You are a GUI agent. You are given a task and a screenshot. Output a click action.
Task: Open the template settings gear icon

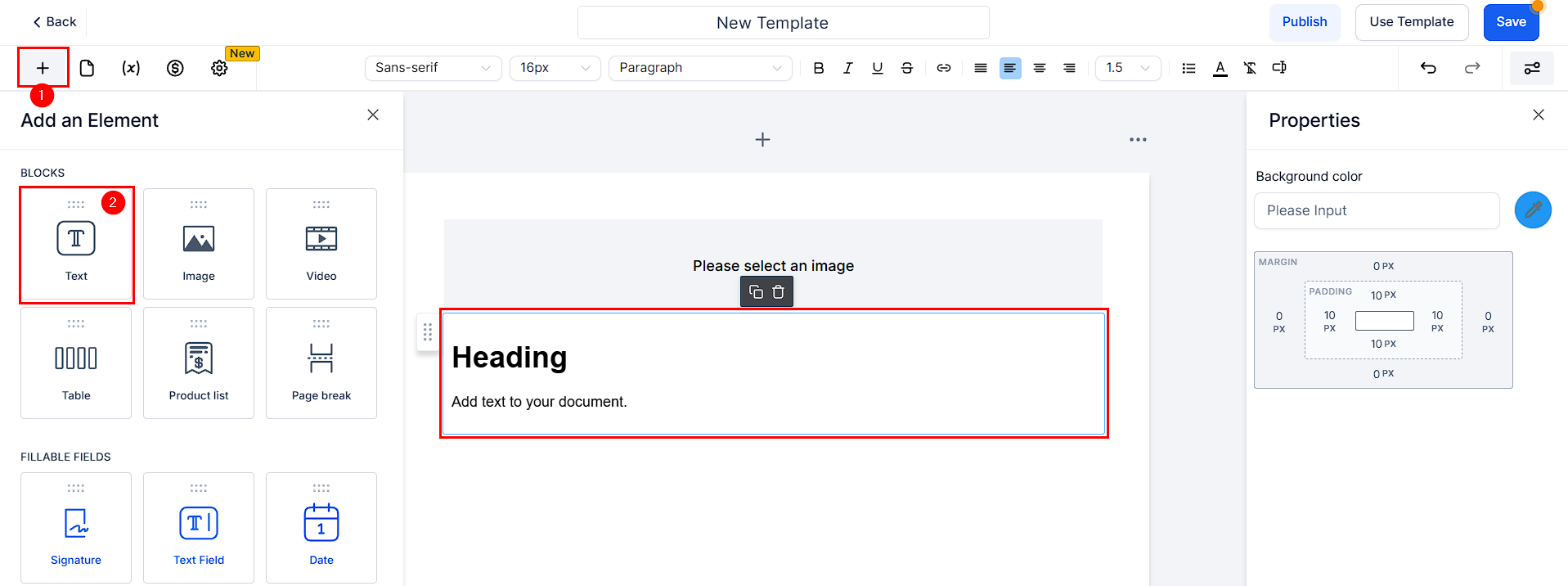(219, 68)
